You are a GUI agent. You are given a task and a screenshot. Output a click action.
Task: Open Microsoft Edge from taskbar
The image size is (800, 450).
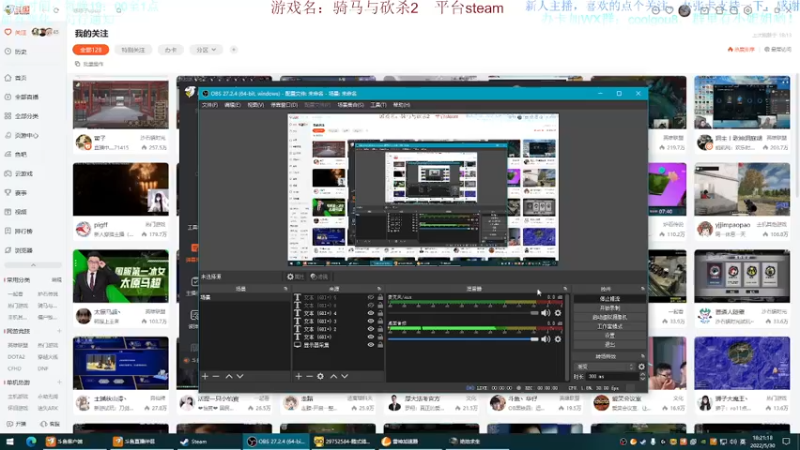pos(31,441)
